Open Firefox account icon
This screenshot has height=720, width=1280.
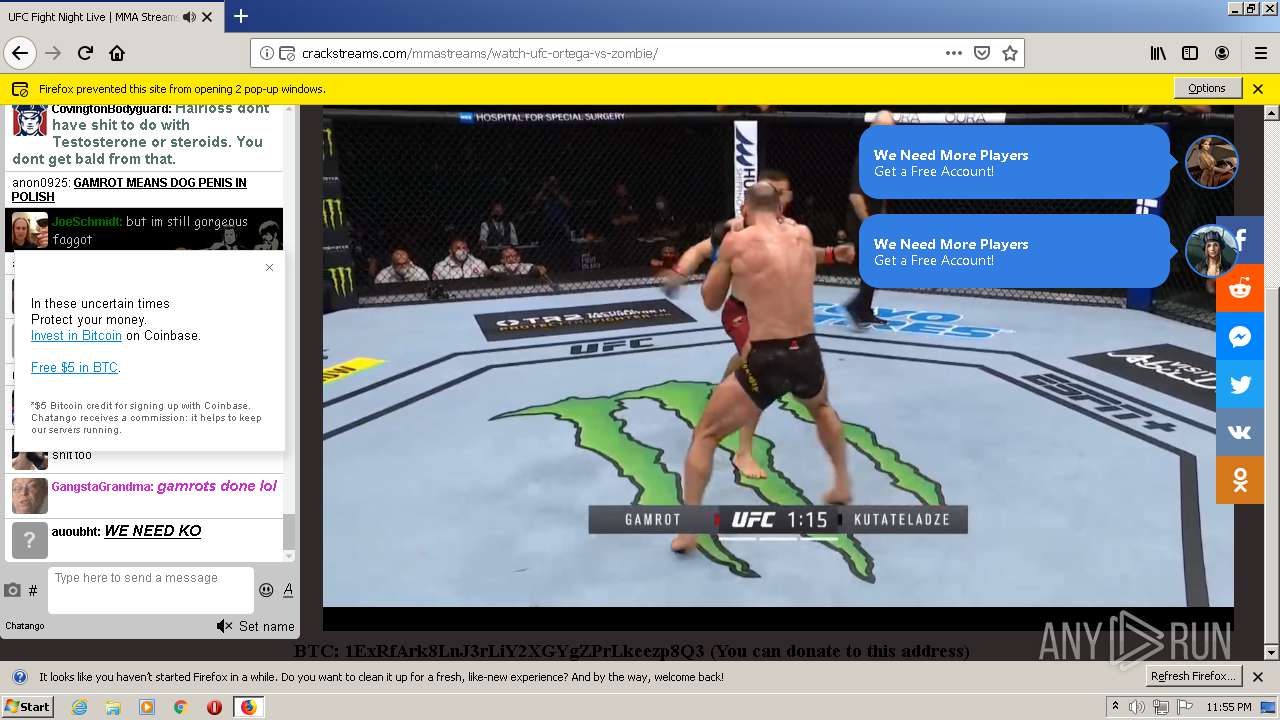point(1222,53)
